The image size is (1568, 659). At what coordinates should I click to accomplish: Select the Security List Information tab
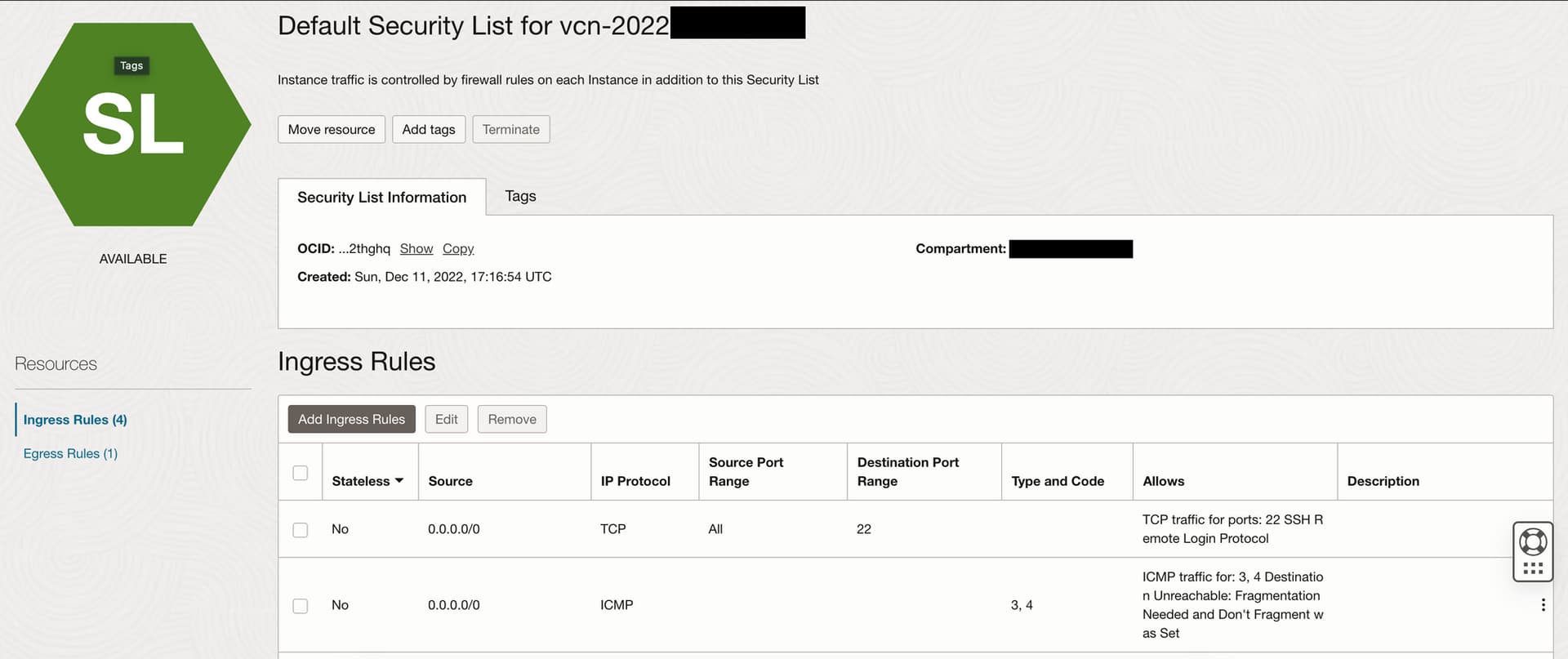(382, 197)
